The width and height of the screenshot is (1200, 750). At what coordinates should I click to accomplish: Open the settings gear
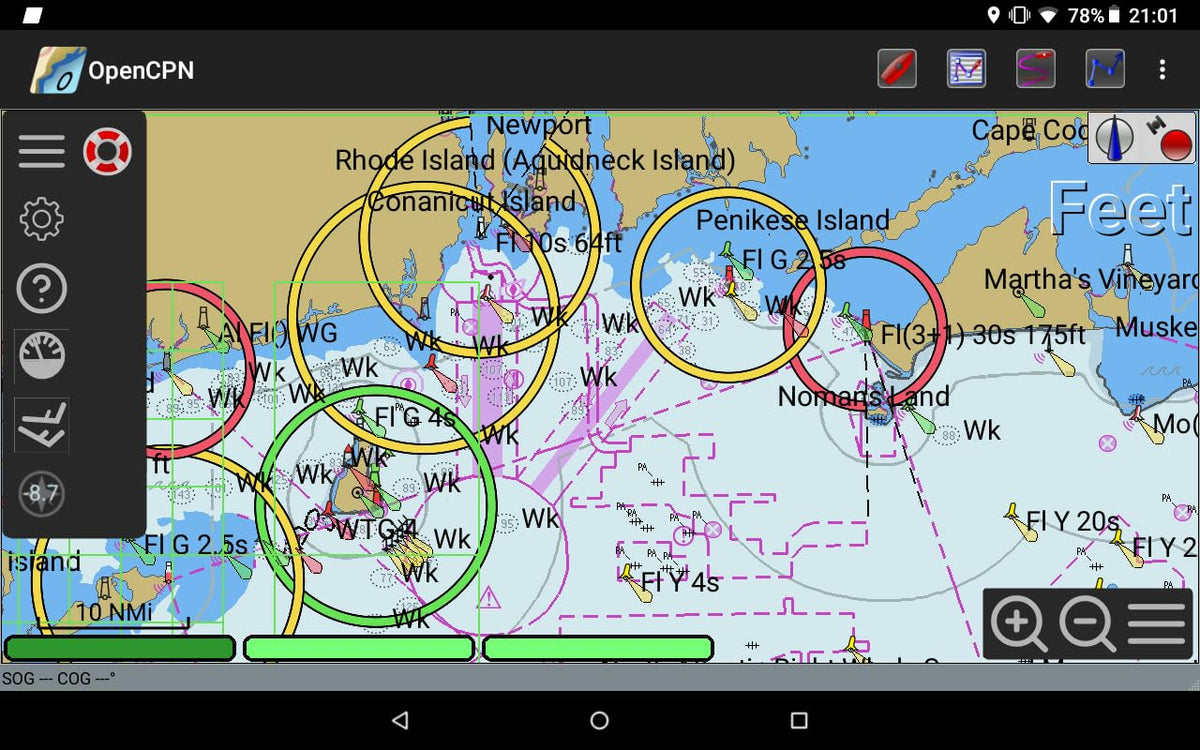click(x=41, y=219)
